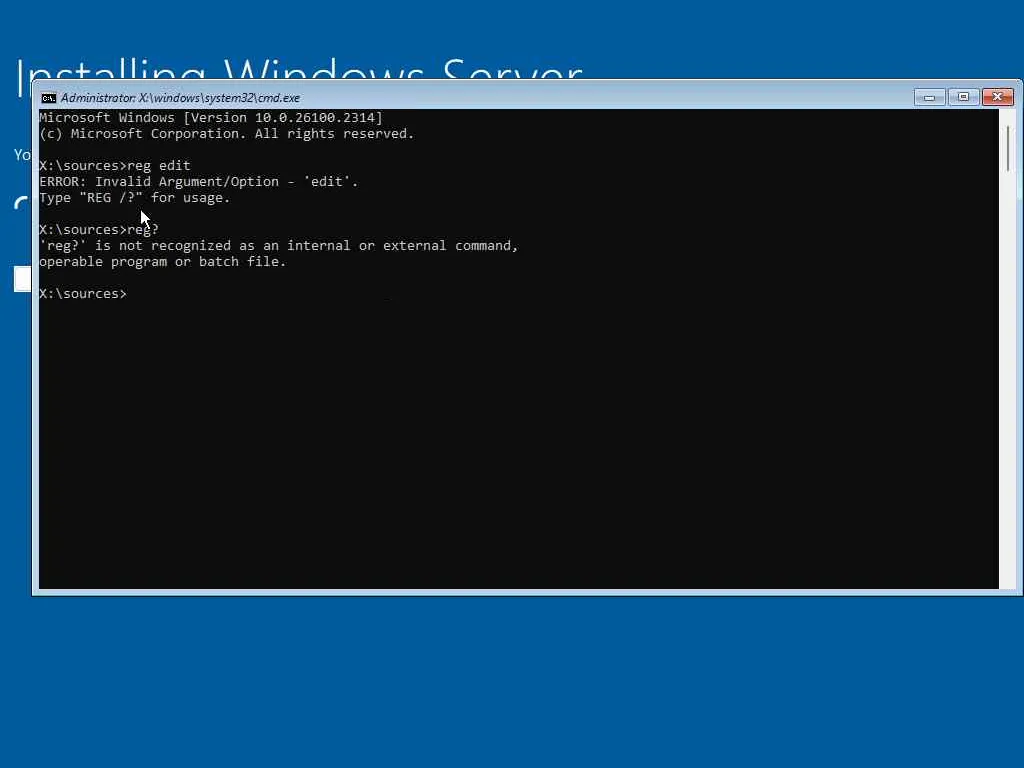Click the 'is not recognized as an internal' line

[x=279, y=246]
